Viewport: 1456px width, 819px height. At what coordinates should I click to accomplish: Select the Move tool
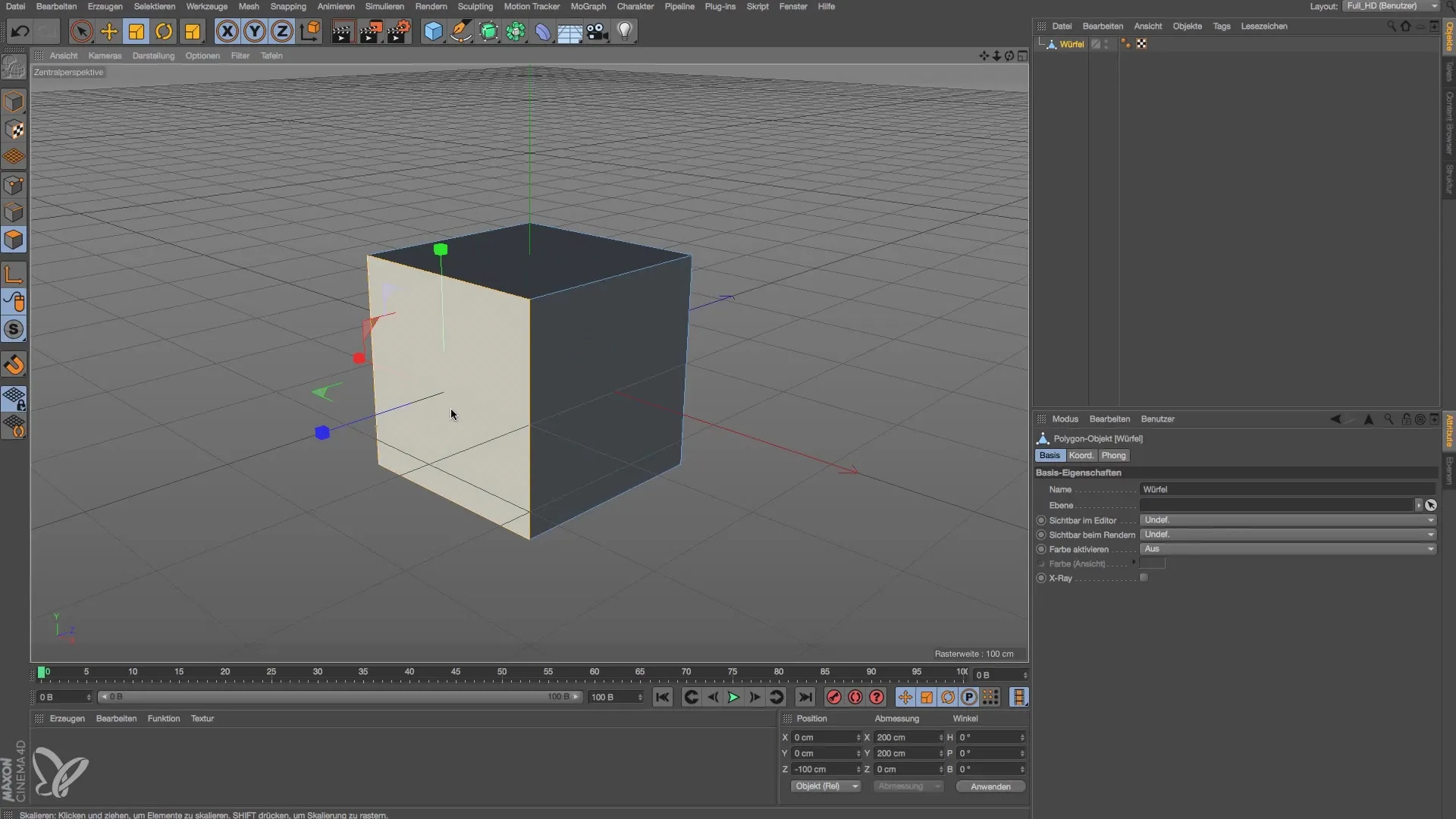109,31
